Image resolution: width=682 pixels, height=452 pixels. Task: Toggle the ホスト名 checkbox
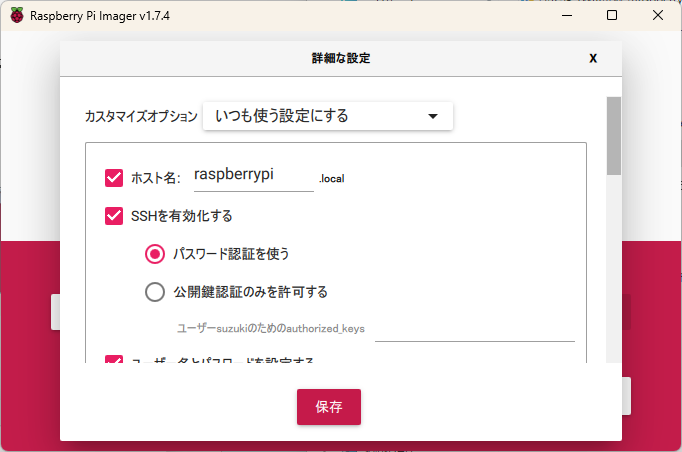tap(114, 178)
